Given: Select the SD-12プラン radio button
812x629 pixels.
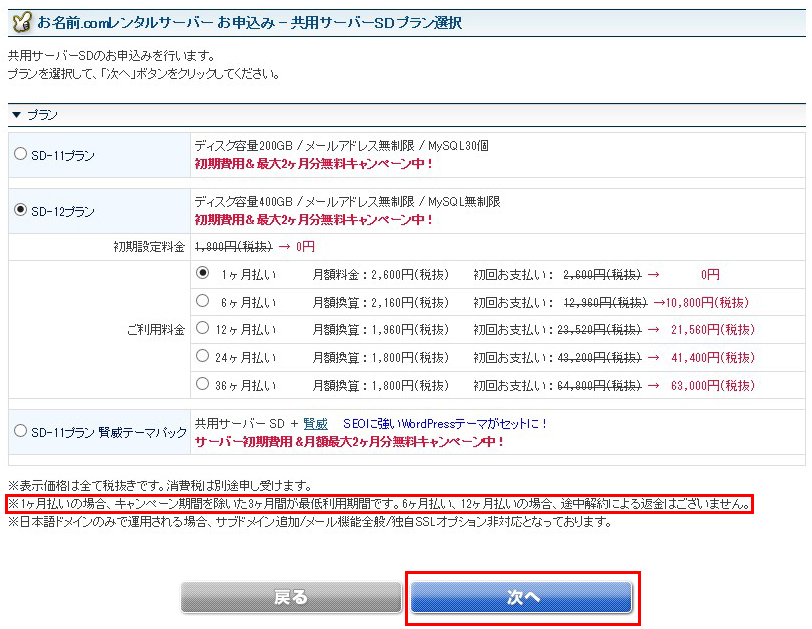Looking at the screenshot, I should (21, 210).
